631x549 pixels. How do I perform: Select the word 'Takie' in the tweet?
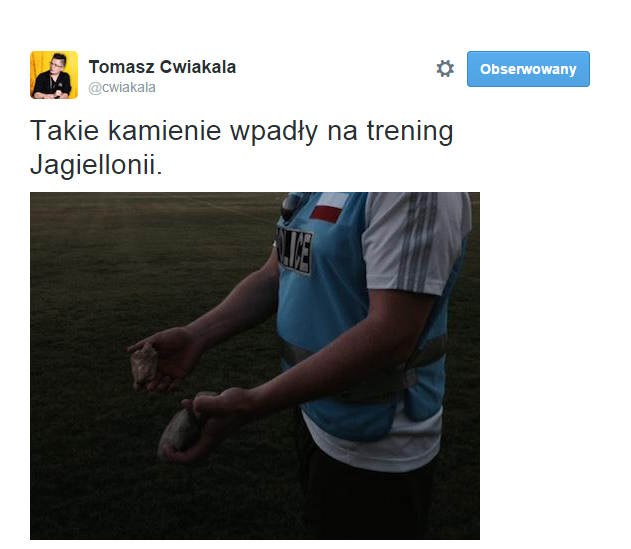64,131
